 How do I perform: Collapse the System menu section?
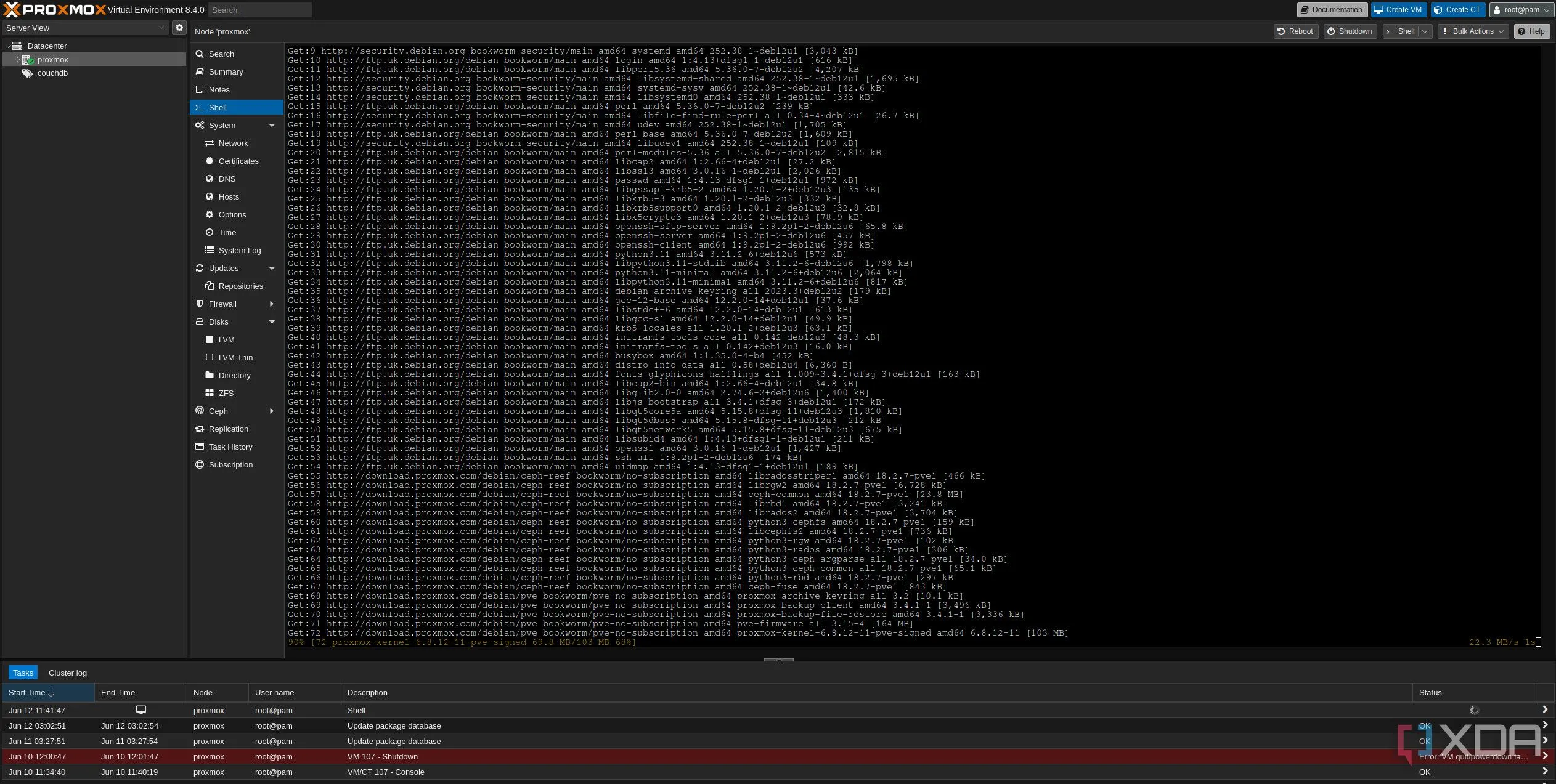272,126
